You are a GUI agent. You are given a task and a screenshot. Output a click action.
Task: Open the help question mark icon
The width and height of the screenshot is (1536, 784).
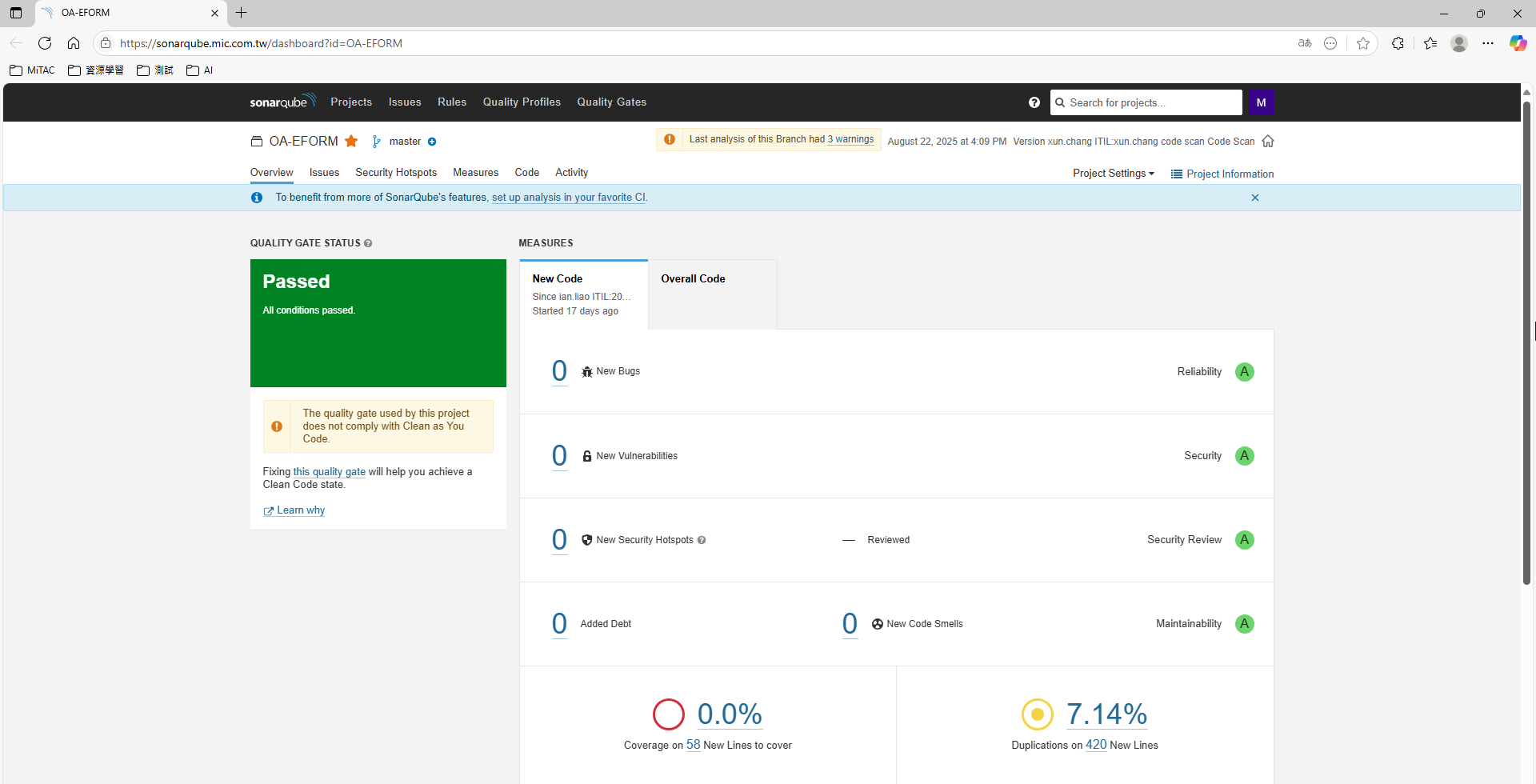[x=1034, y=102]
